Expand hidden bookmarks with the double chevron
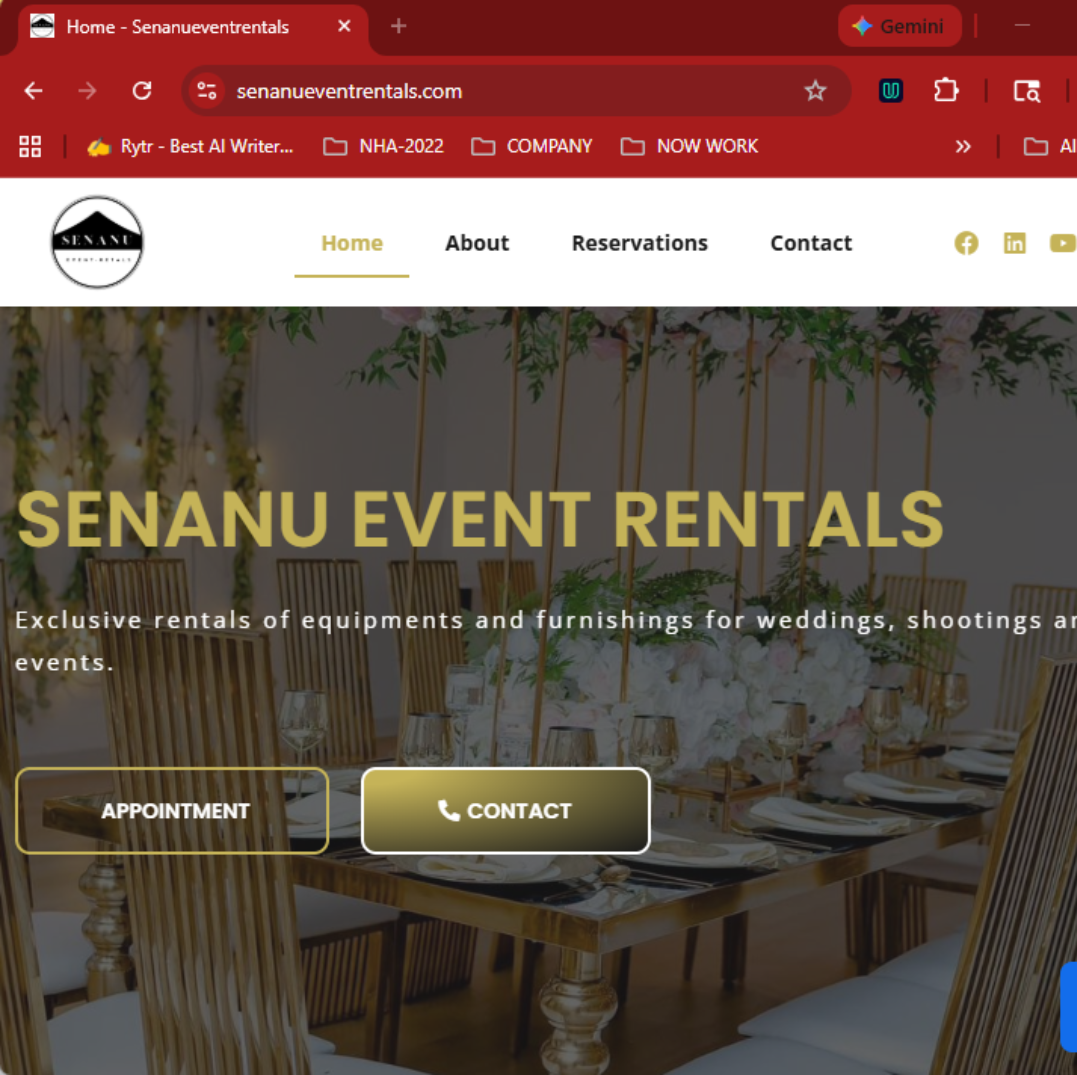The height and width of the screenshot is (1075, 1077). point(963,146)
